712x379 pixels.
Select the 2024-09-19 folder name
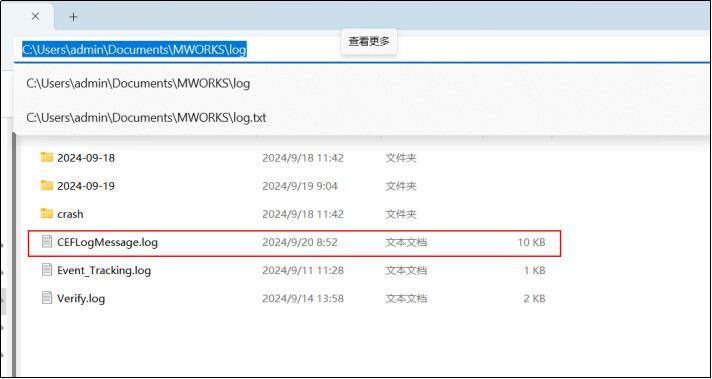tap(86, 186)
